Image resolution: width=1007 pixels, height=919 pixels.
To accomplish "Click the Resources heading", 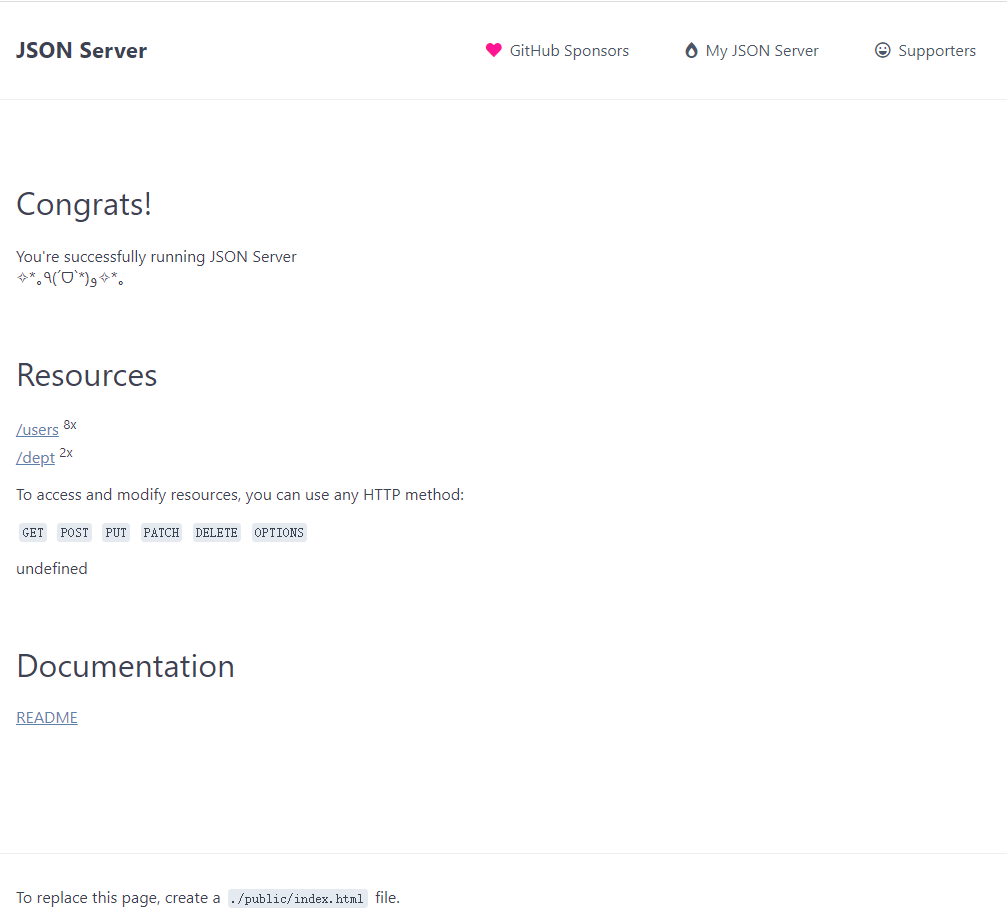I will click(x=87, y=375).
